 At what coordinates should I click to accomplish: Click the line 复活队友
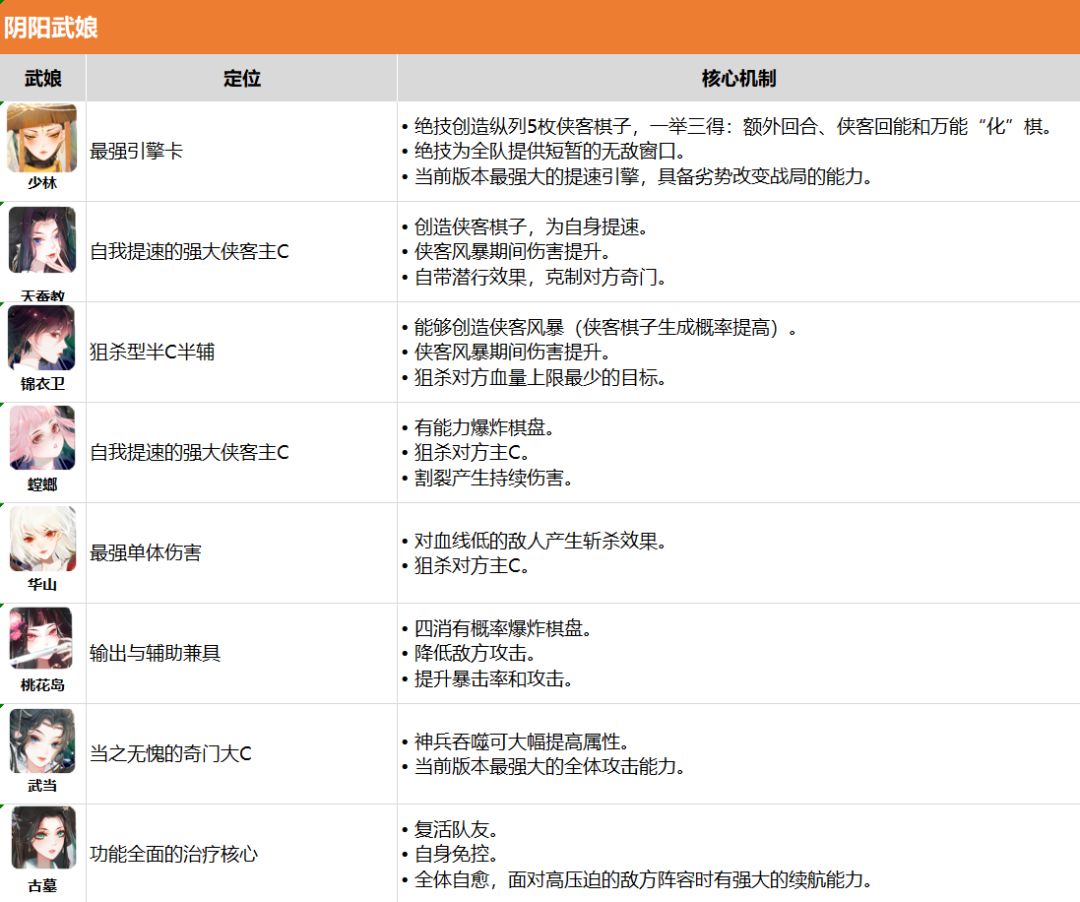[450, 829]
